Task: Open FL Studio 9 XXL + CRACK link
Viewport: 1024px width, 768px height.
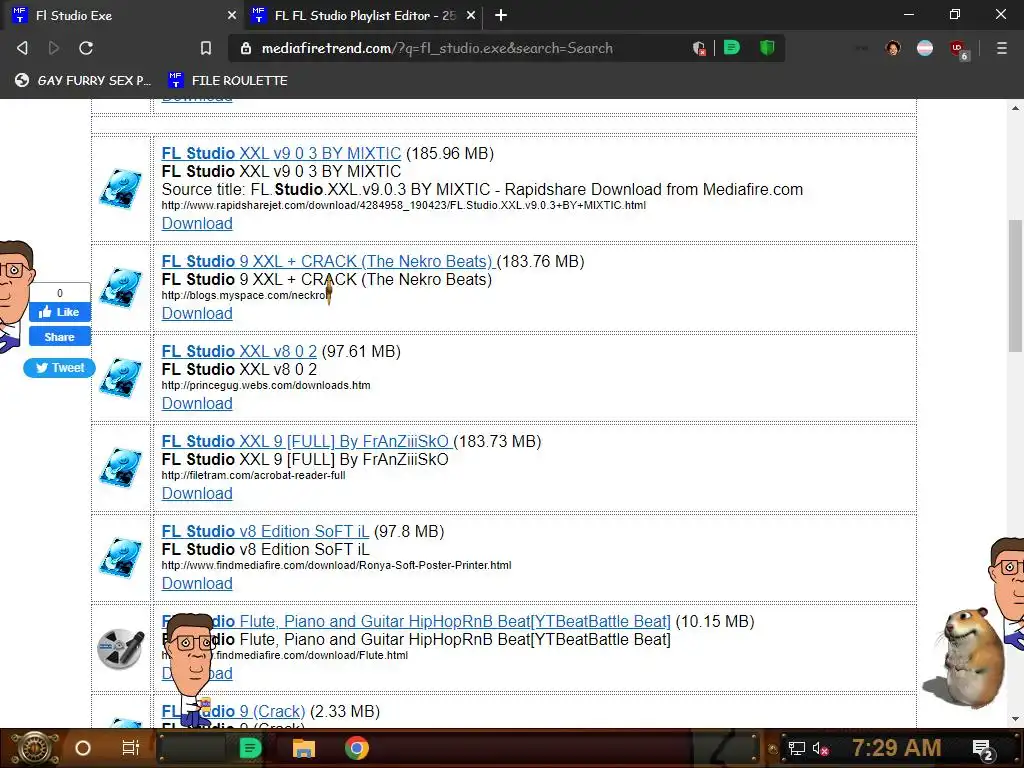Action: click(328, 261)
